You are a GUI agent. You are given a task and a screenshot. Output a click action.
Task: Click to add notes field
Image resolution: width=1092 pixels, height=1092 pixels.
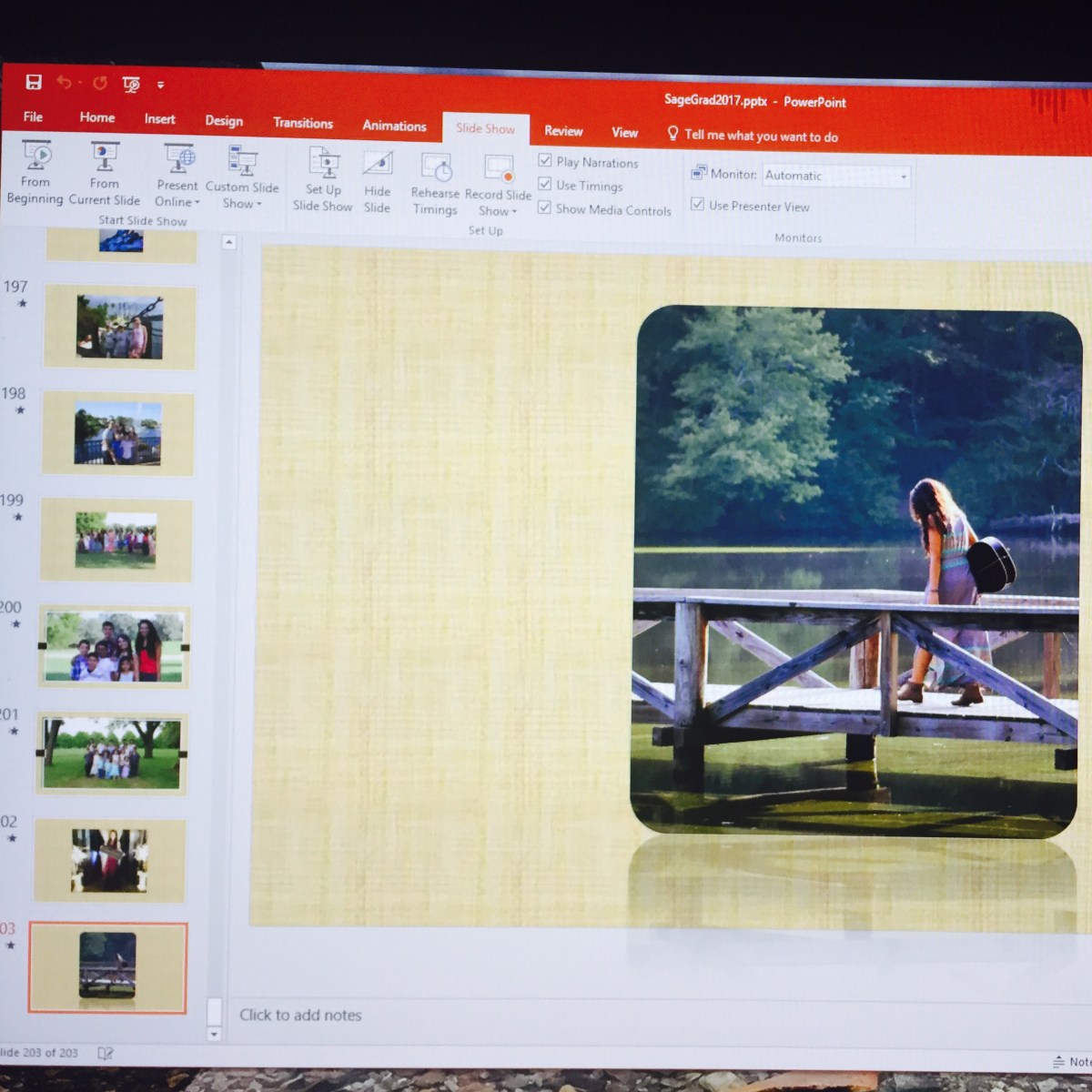coord(300,1015)
